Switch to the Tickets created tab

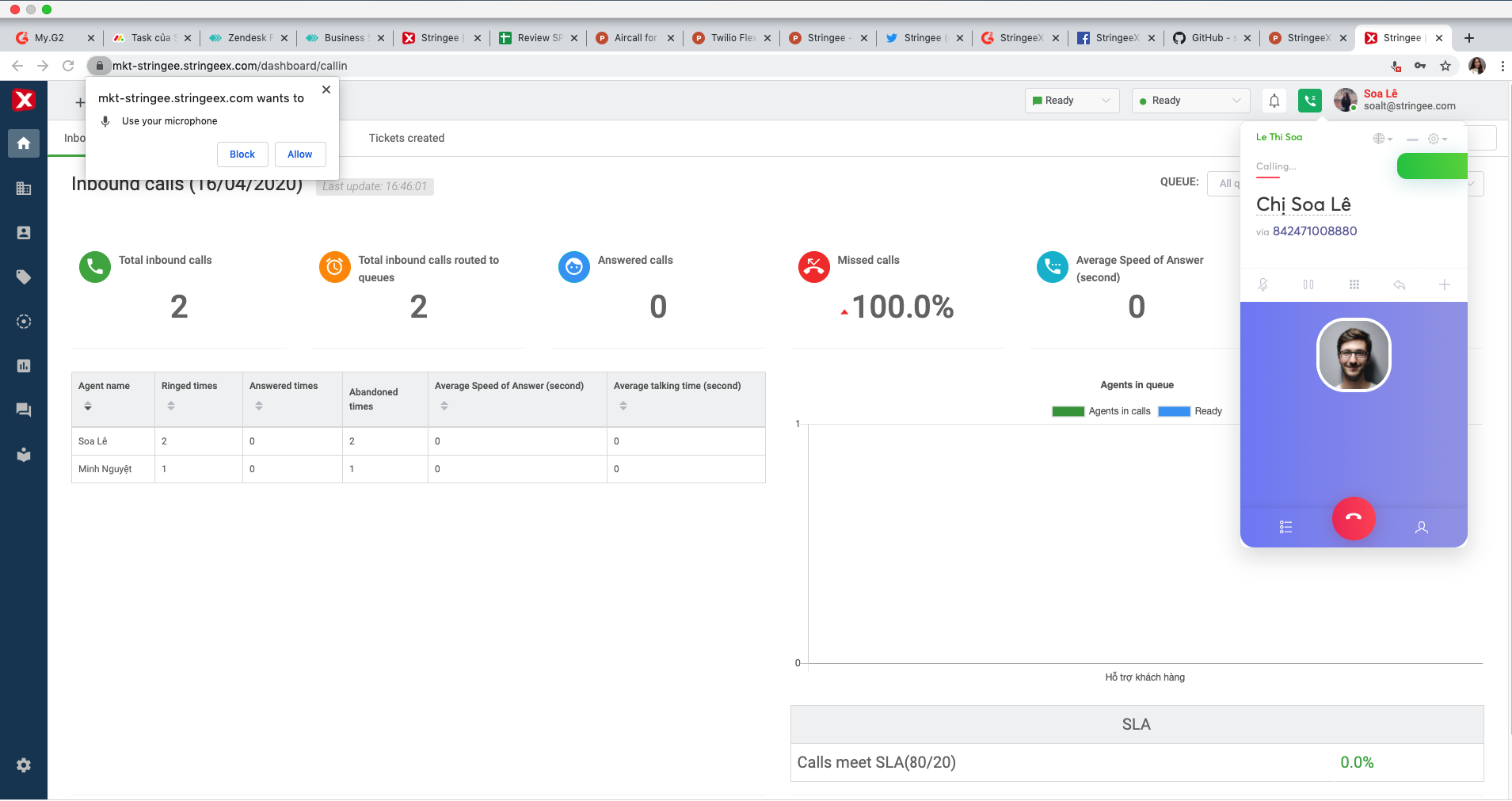pyautogui.click(x=406, y=138)
